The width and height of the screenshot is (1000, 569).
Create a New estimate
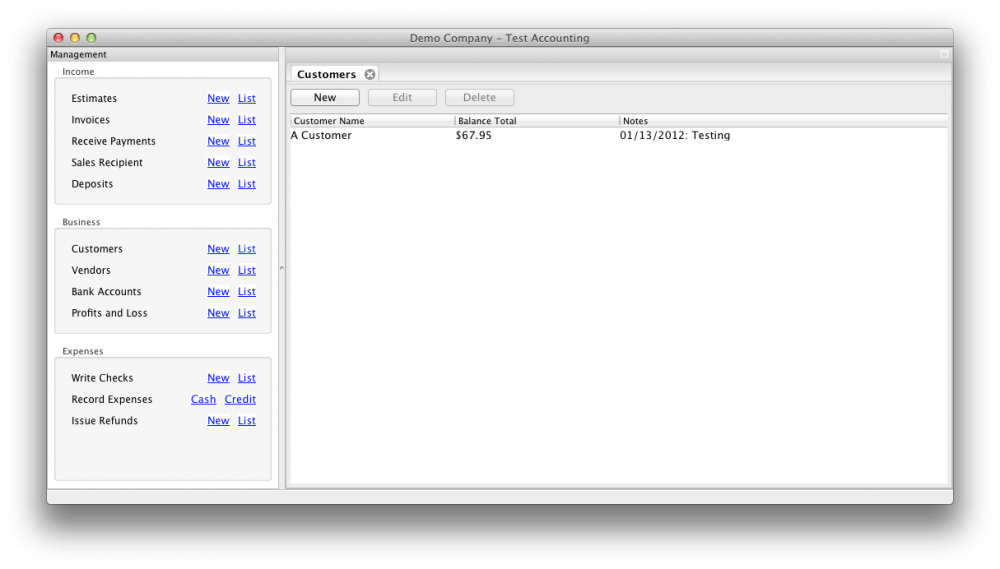click(218, 98)
